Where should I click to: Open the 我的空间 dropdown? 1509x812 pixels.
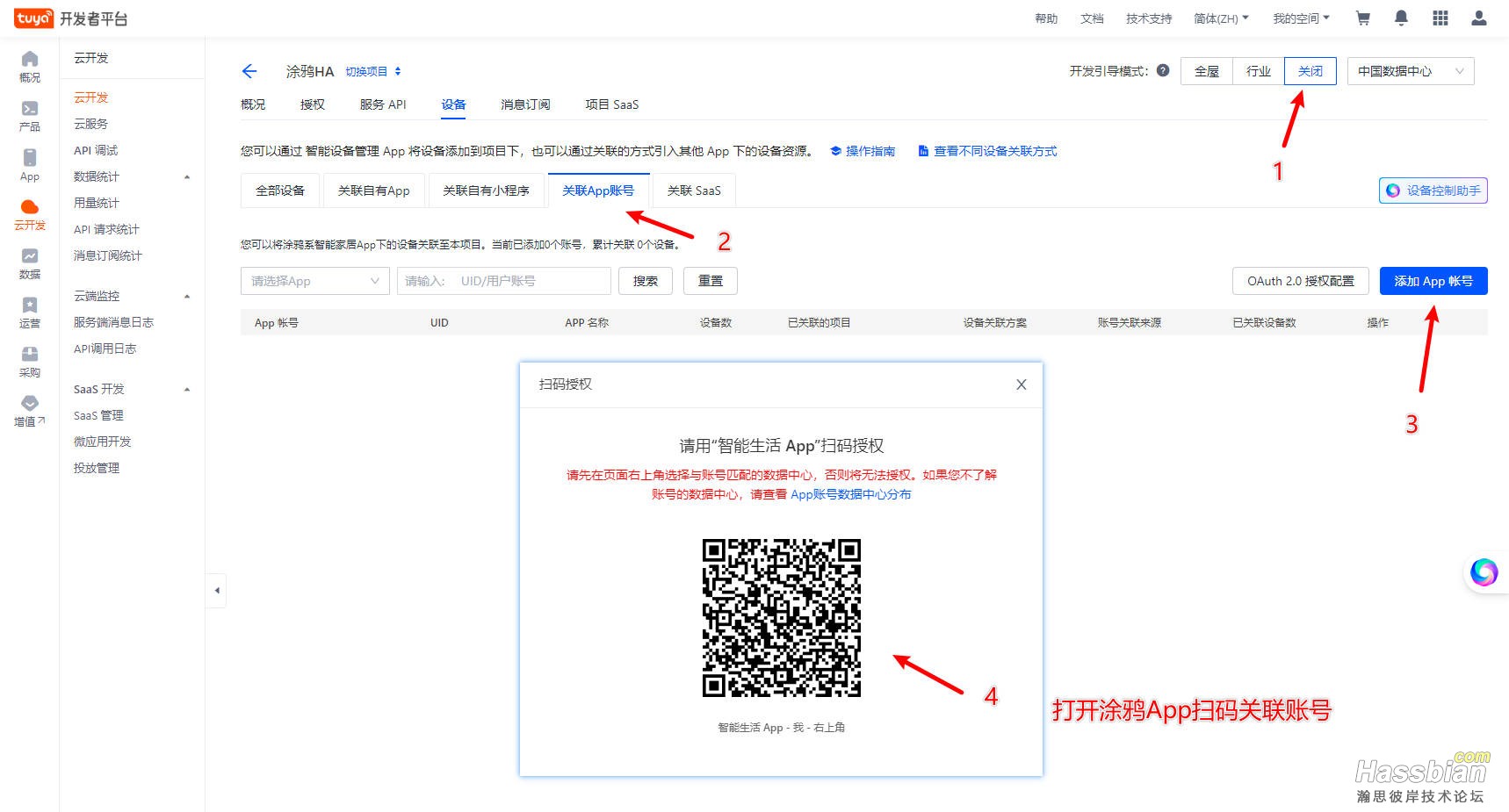coord(1301,18)
